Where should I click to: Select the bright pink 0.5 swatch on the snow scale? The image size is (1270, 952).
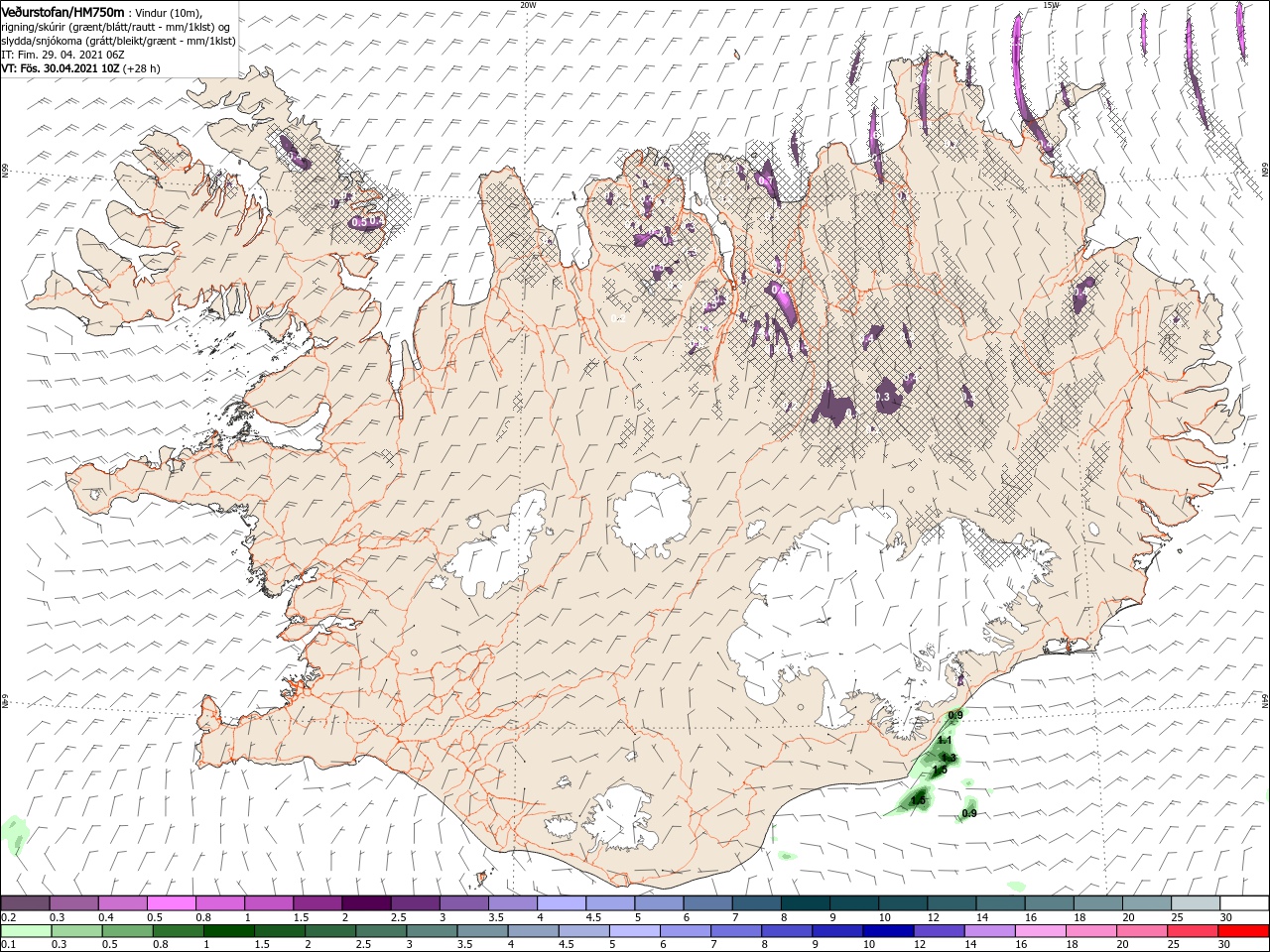[172, 902]
